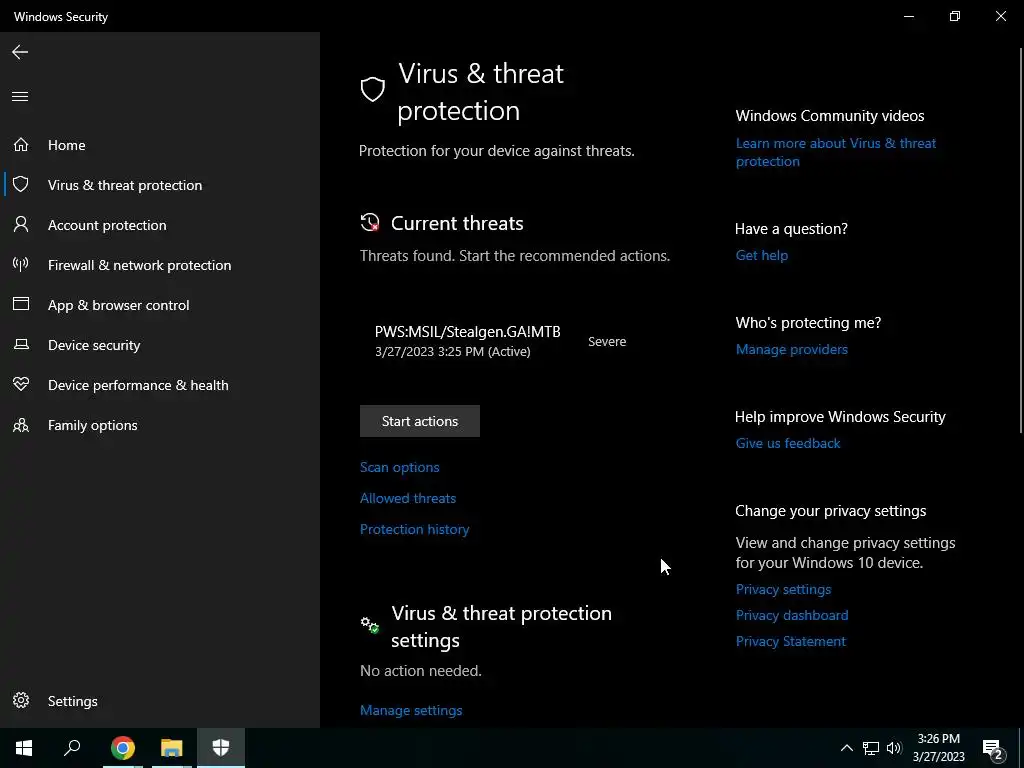Click the Start actions button
Screen dimensions: 1024x768
pos(420,421)
